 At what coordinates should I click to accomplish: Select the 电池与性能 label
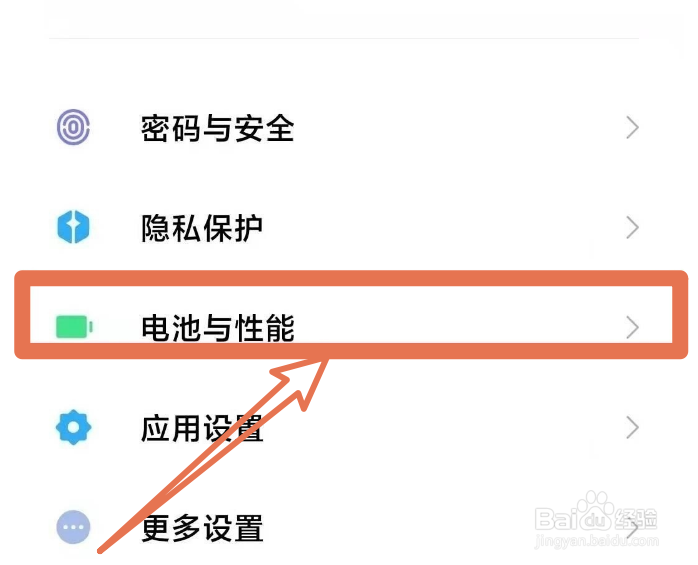point(217,327)
